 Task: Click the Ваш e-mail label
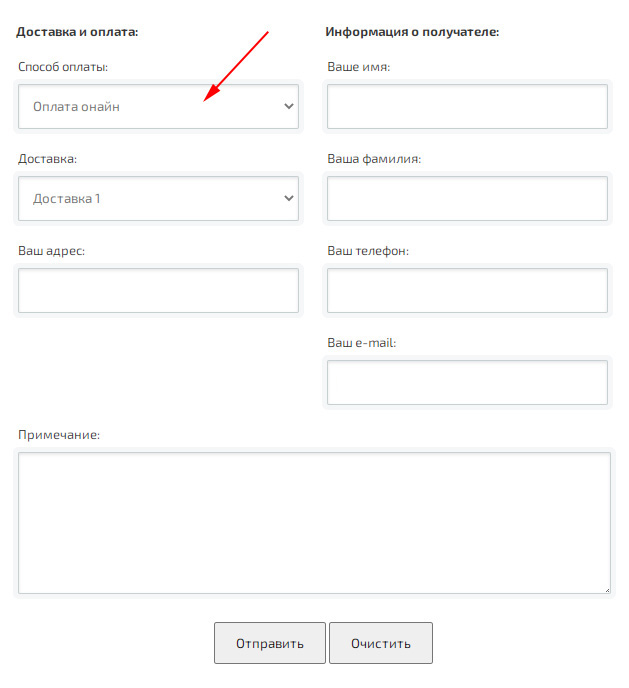pos(362,342)
